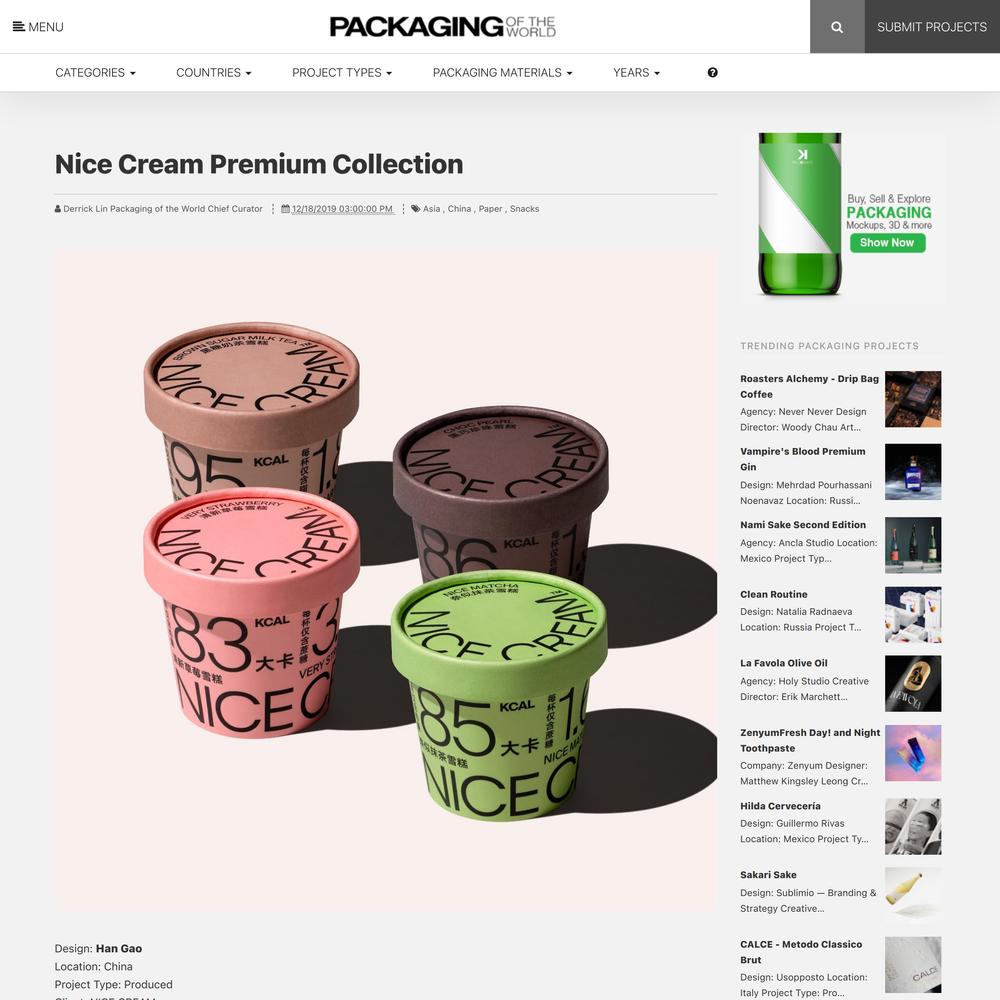Expand the COUNTRIES dropdown
This screenshot has width=1000, height=1000.
214,73
